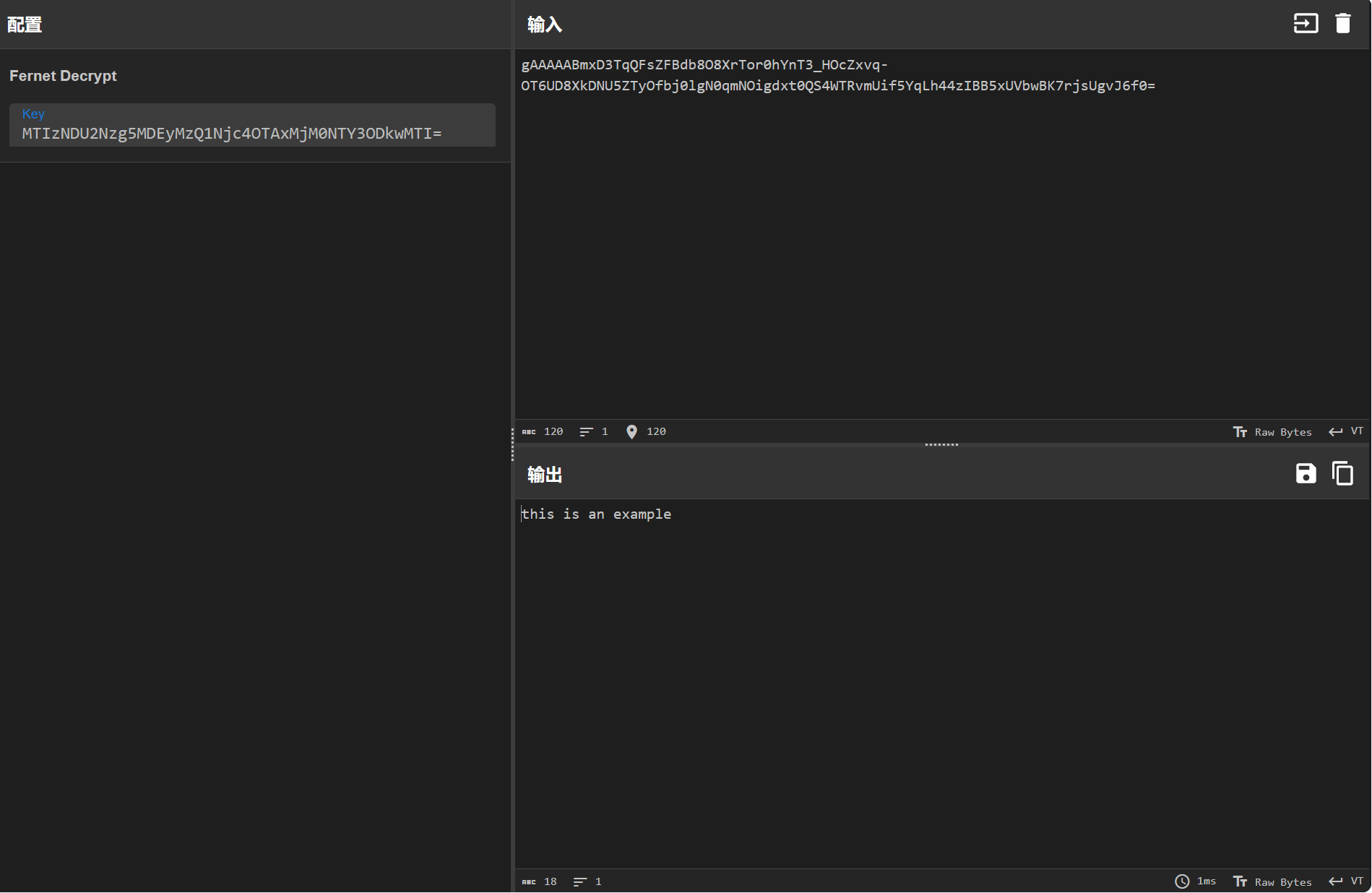Click output text 'this is an example'
Screen dimensions: 1372x893
(596, 514)
